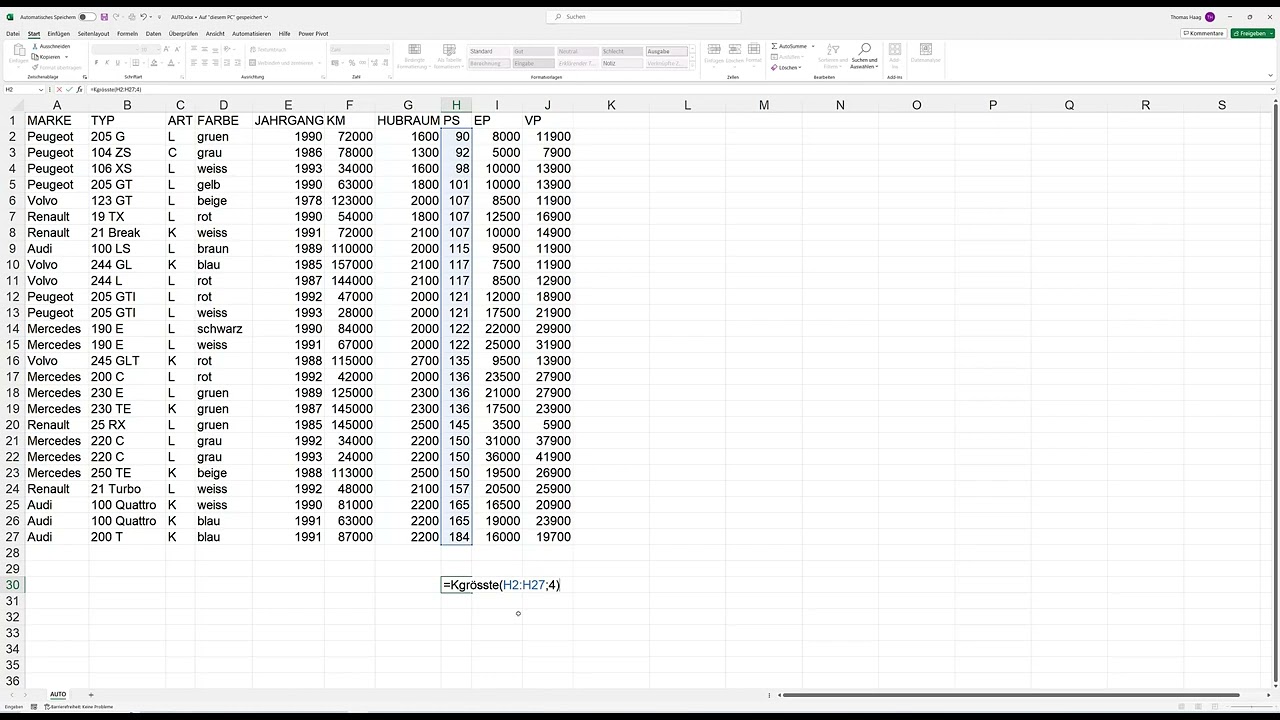The height and width of the screenshot is (720, 1280).
Task: Switch to the Einfügen ribbon tab
Action: 58,33
